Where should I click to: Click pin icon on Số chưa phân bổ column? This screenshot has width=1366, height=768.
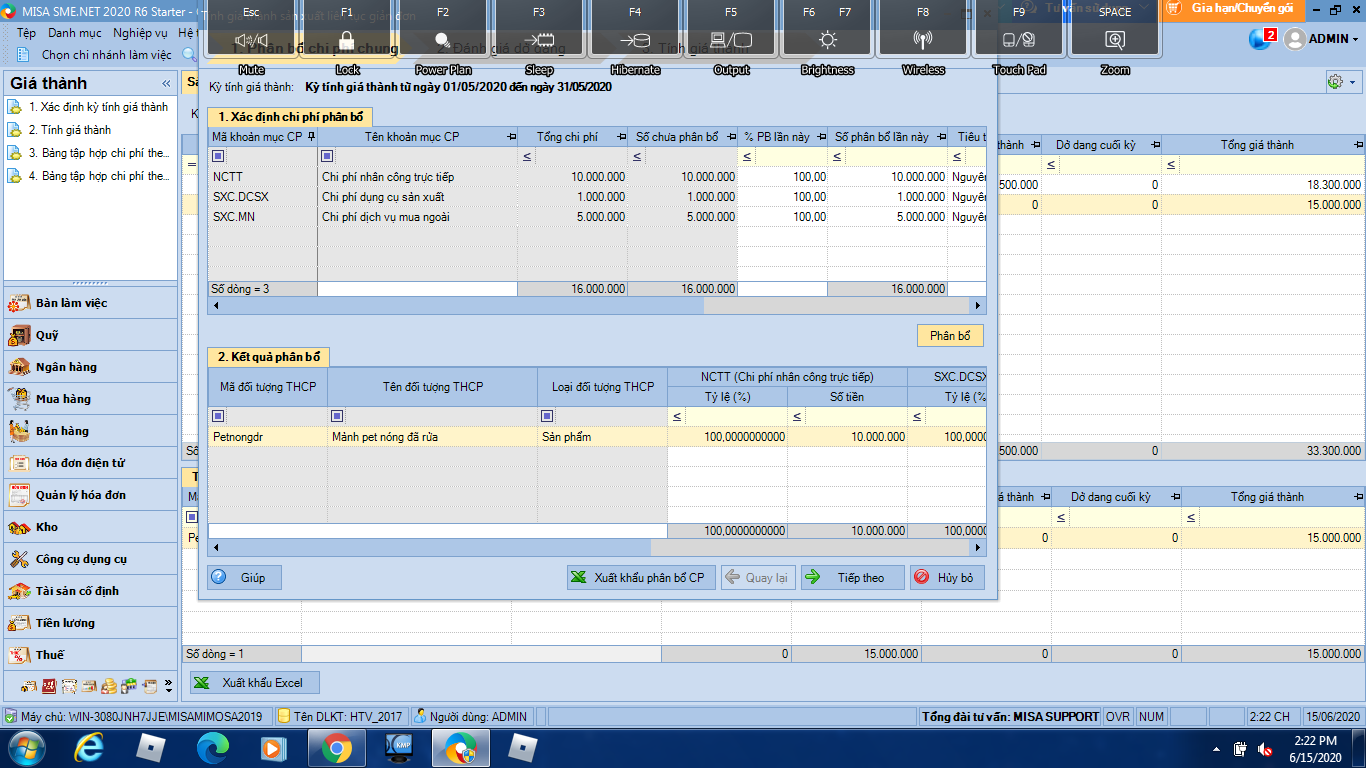731,137
